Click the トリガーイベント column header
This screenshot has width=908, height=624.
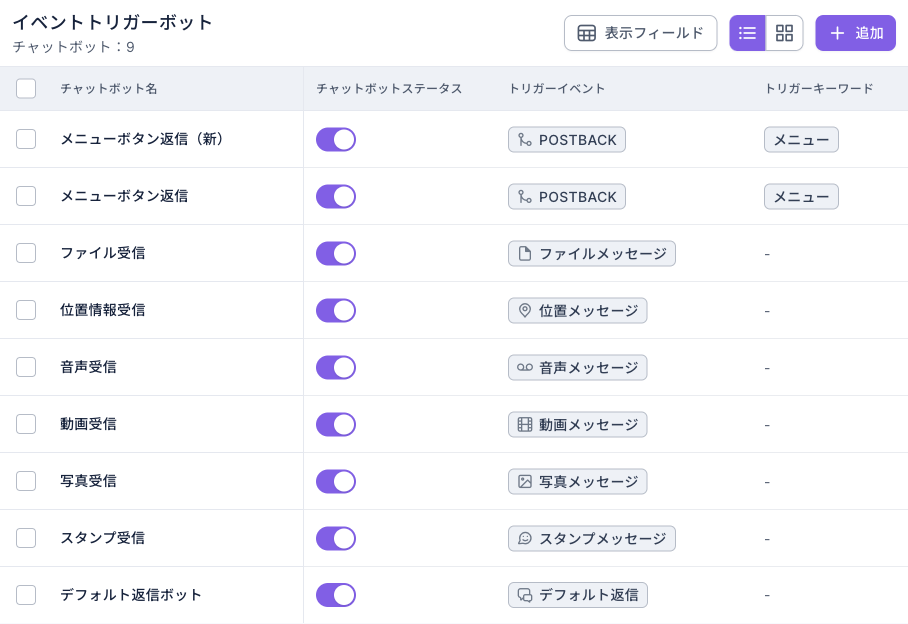pos(556,89)
